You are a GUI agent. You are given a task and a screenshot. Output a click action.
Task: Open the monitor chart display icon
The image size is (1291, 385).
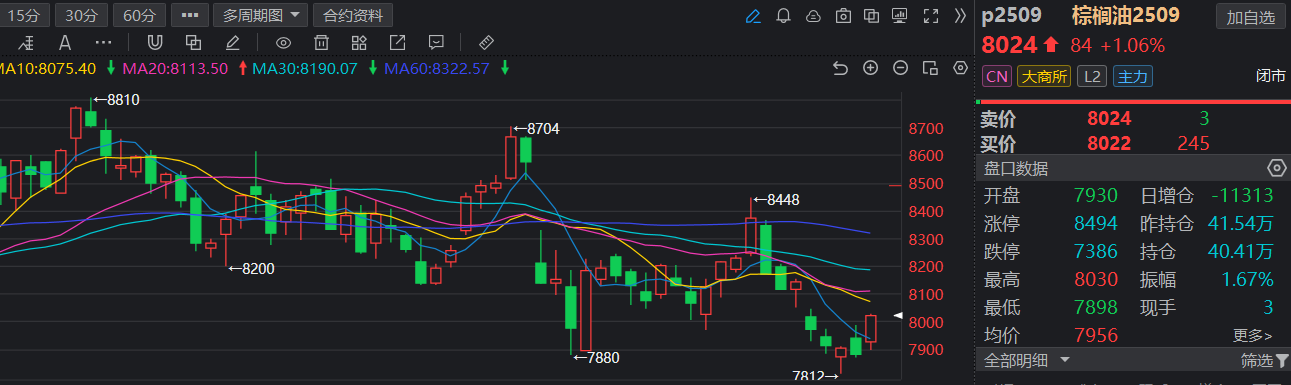pos(901,16)
